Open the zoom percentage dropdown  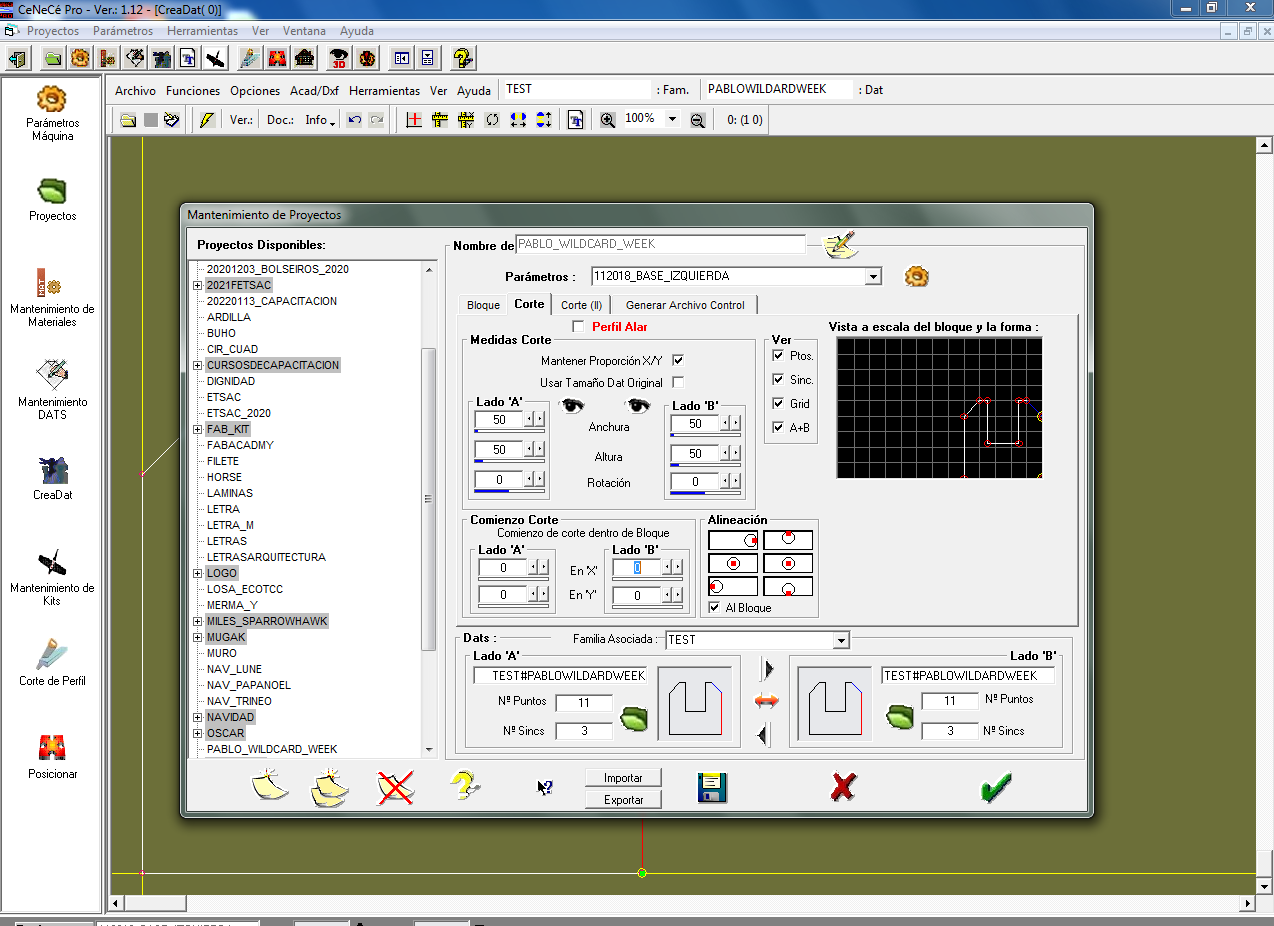click(672, 119)
